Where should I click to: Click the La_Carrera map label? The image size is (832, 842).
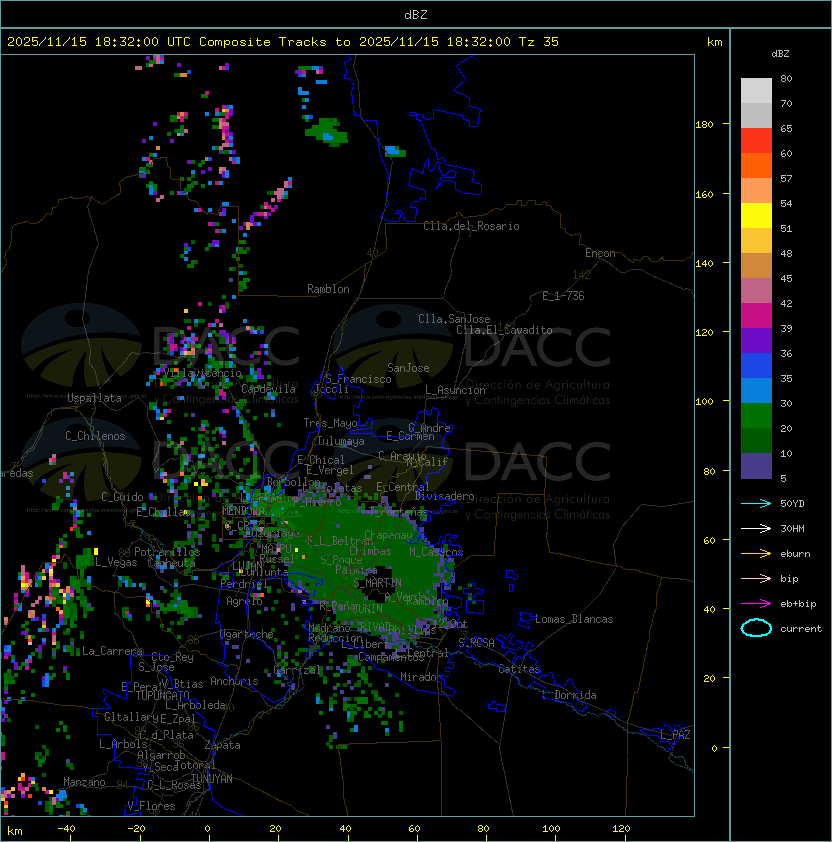[113, 651]
